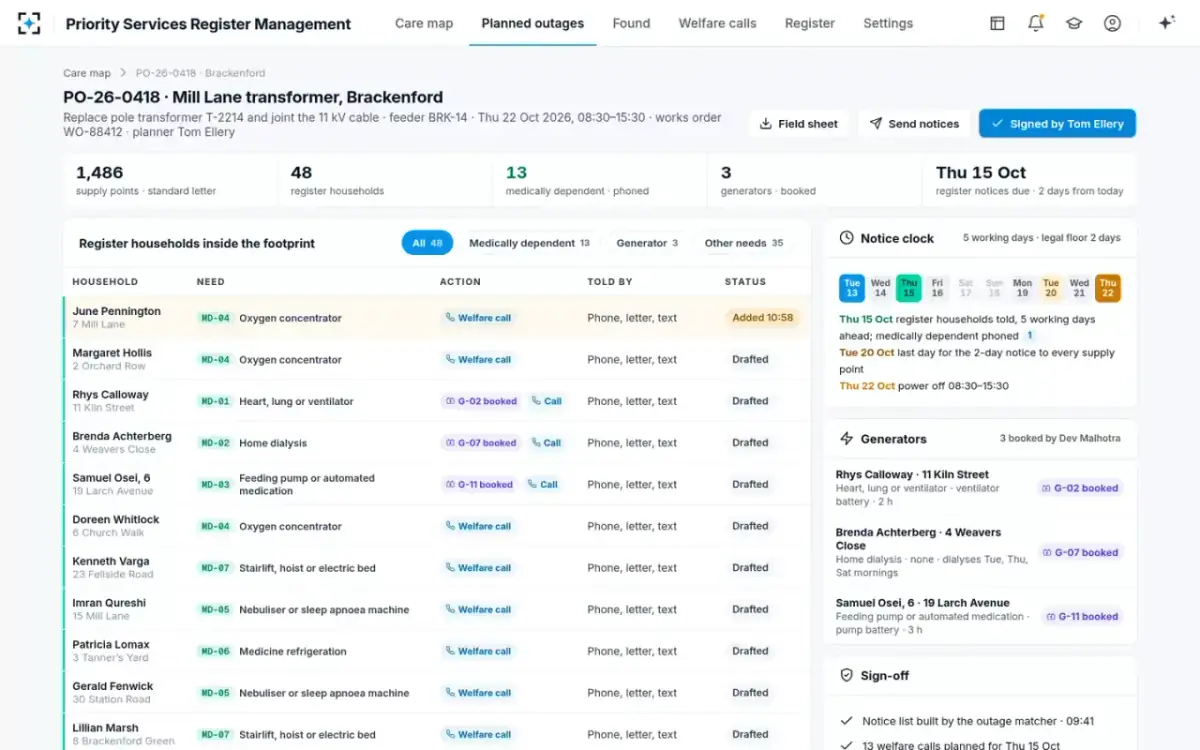Click Signed by Tom Ellery button
This screenshot has width=1200, height=750.
pyautogui.click(x=1057, y=124)
